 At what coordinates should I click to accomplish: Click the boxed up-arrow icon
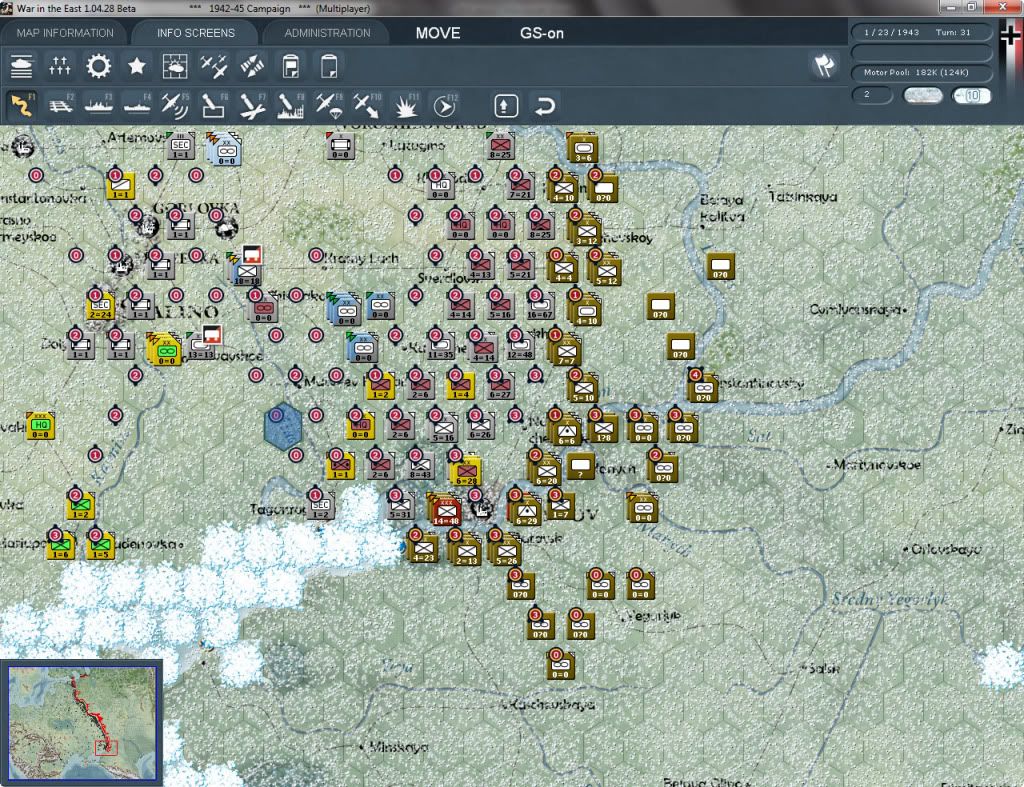pos(505,105)
